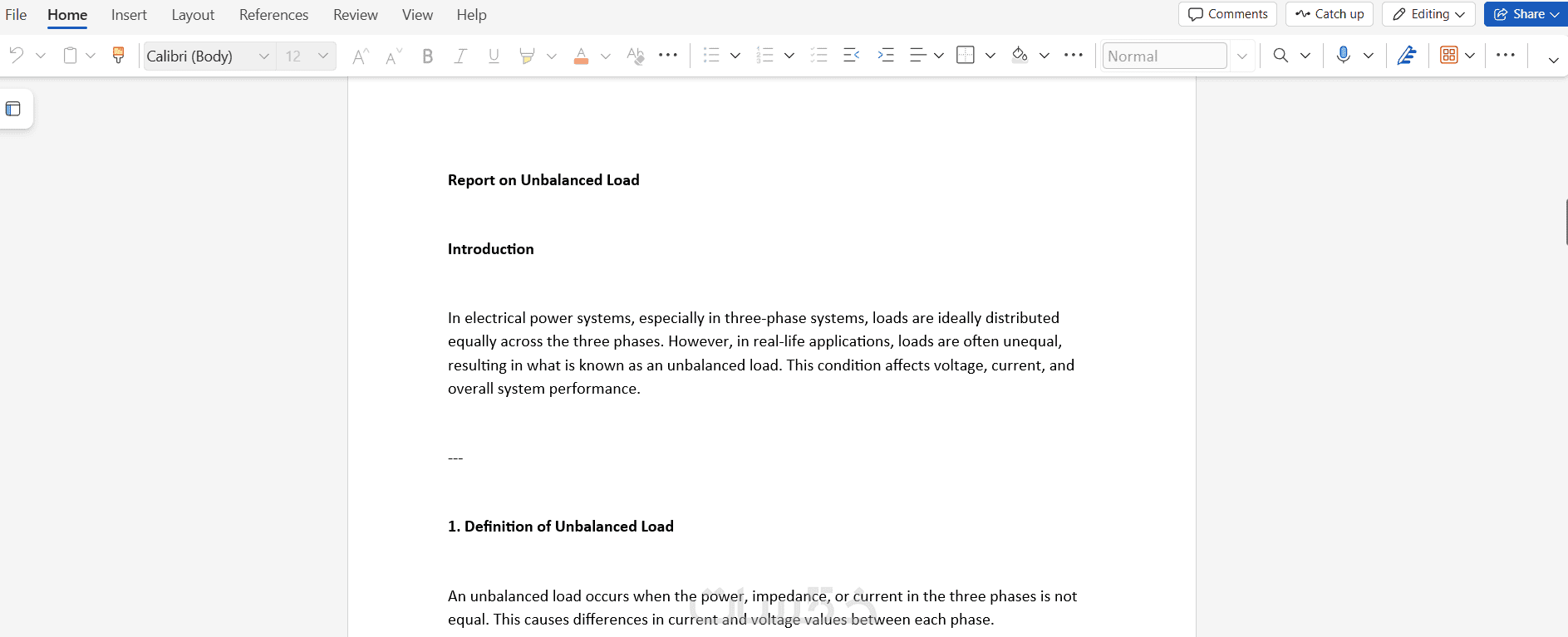Viewport: 1568px width, 637px height.
Task: Open the Editor pen icon
Action: click(x=1406, y=56)
